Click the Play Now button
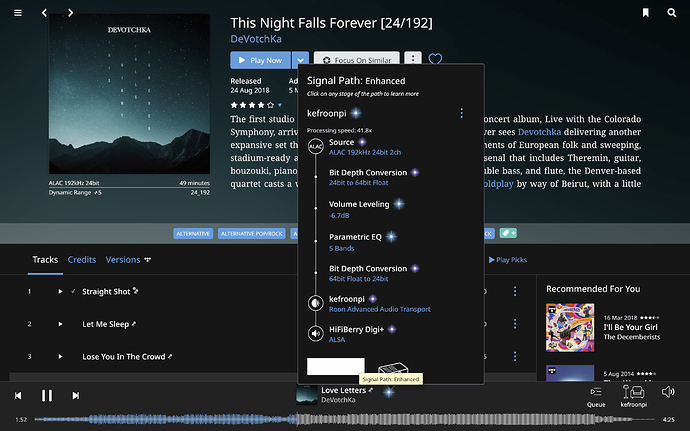 click(260, 60)
